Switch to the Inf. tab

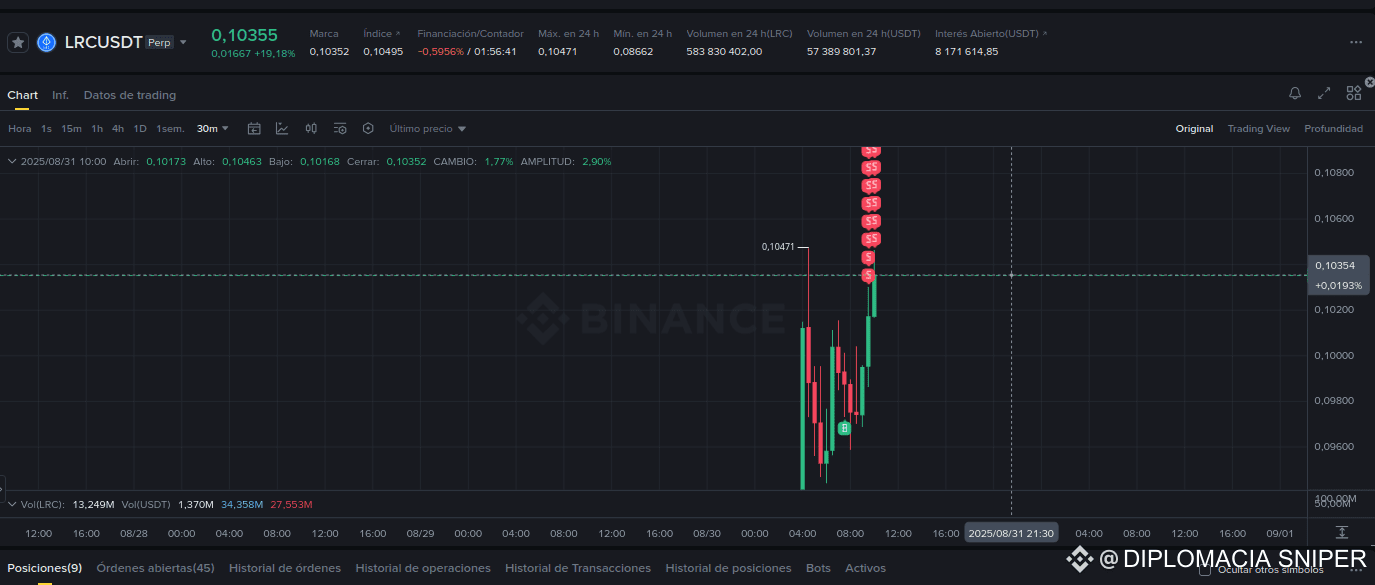(61, 95)
